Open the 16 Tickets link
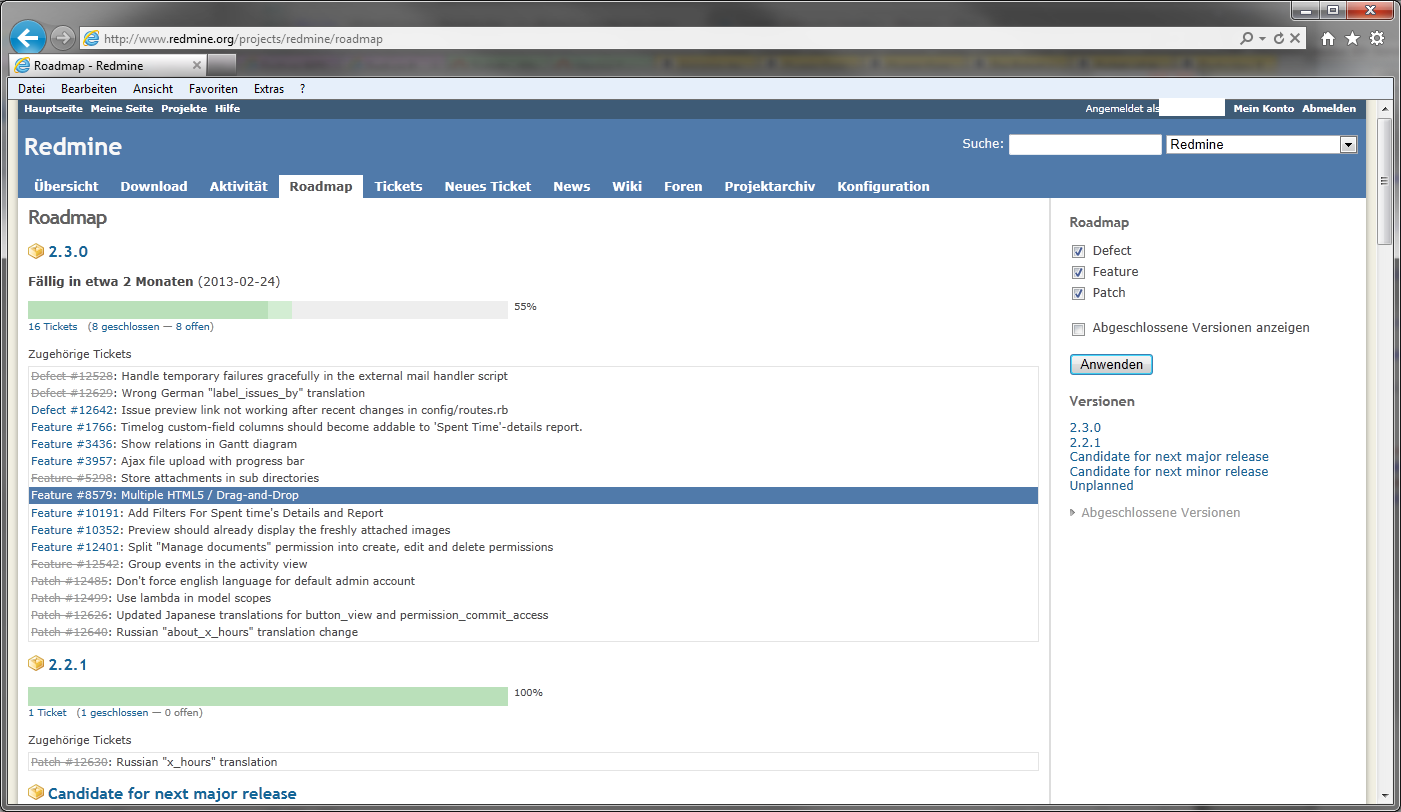This screenshot has height=812, width=1401. 53,327
